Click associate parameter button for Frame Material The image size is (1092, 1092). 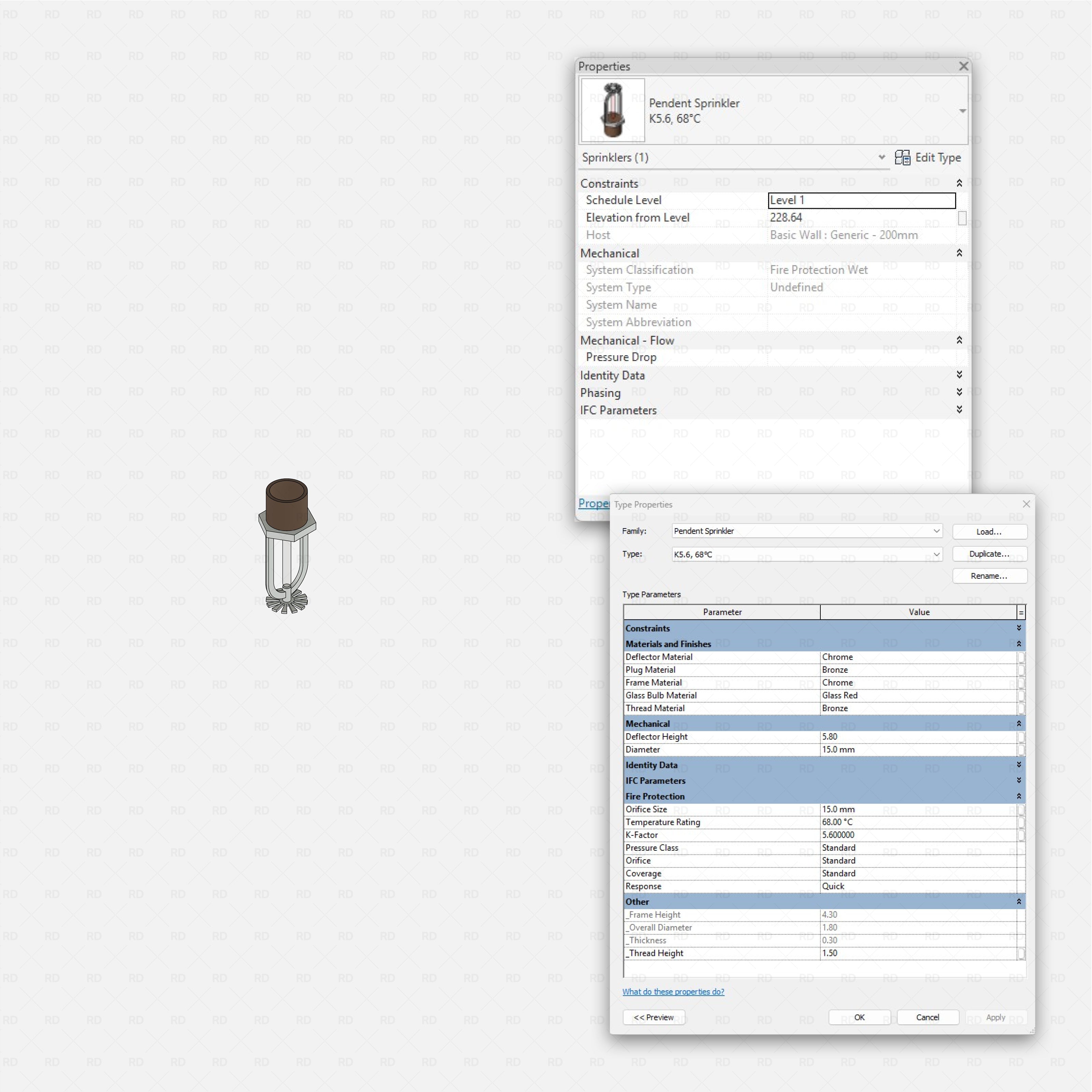point(1021,683)
